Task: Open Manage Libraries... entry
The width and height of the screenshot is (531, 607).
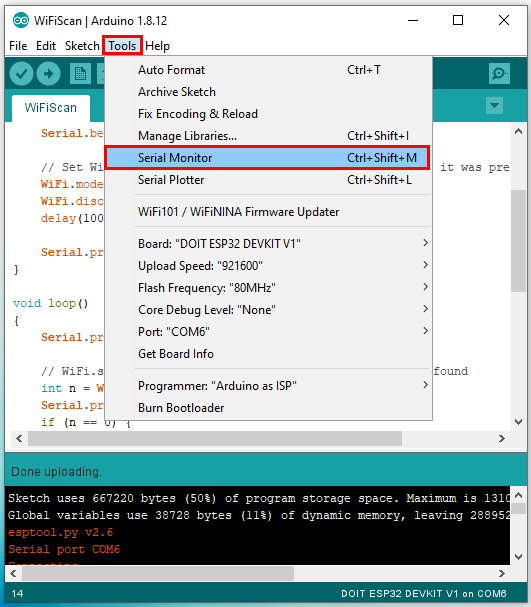Action: click(x=268, y=136)
